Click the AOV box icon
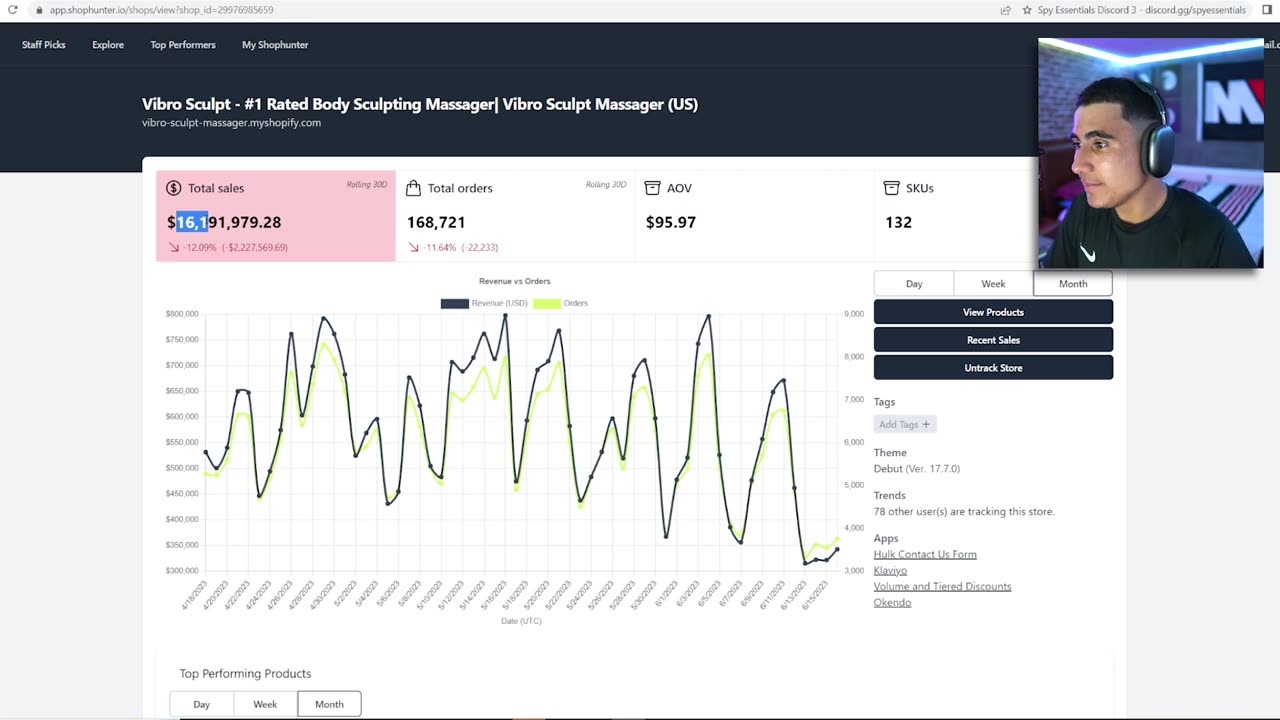 pos(652,188)
